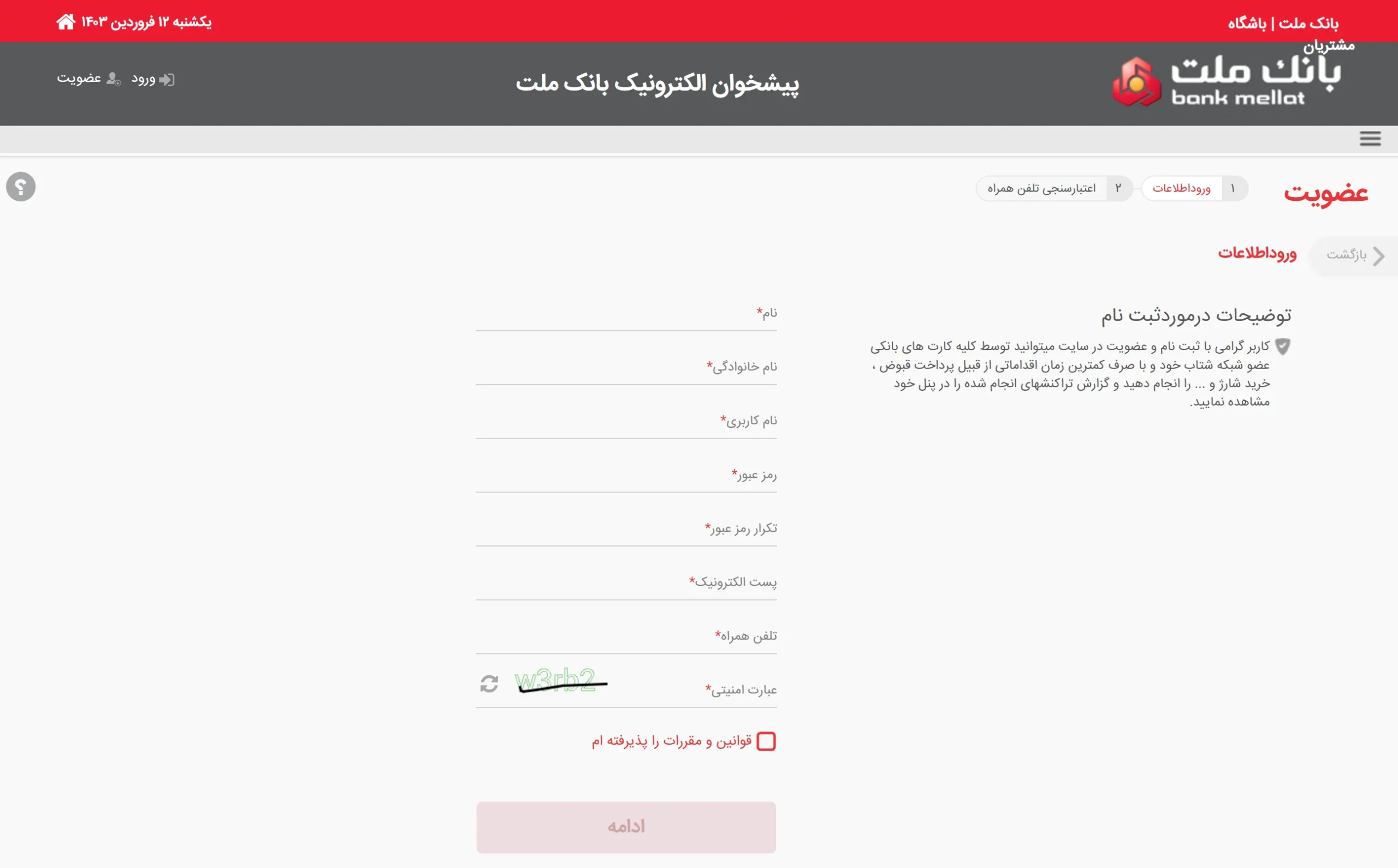Click the shield icon beside the description
Image resolution: width=1398 pixels, height=868 pixels.
(1283, 346)
